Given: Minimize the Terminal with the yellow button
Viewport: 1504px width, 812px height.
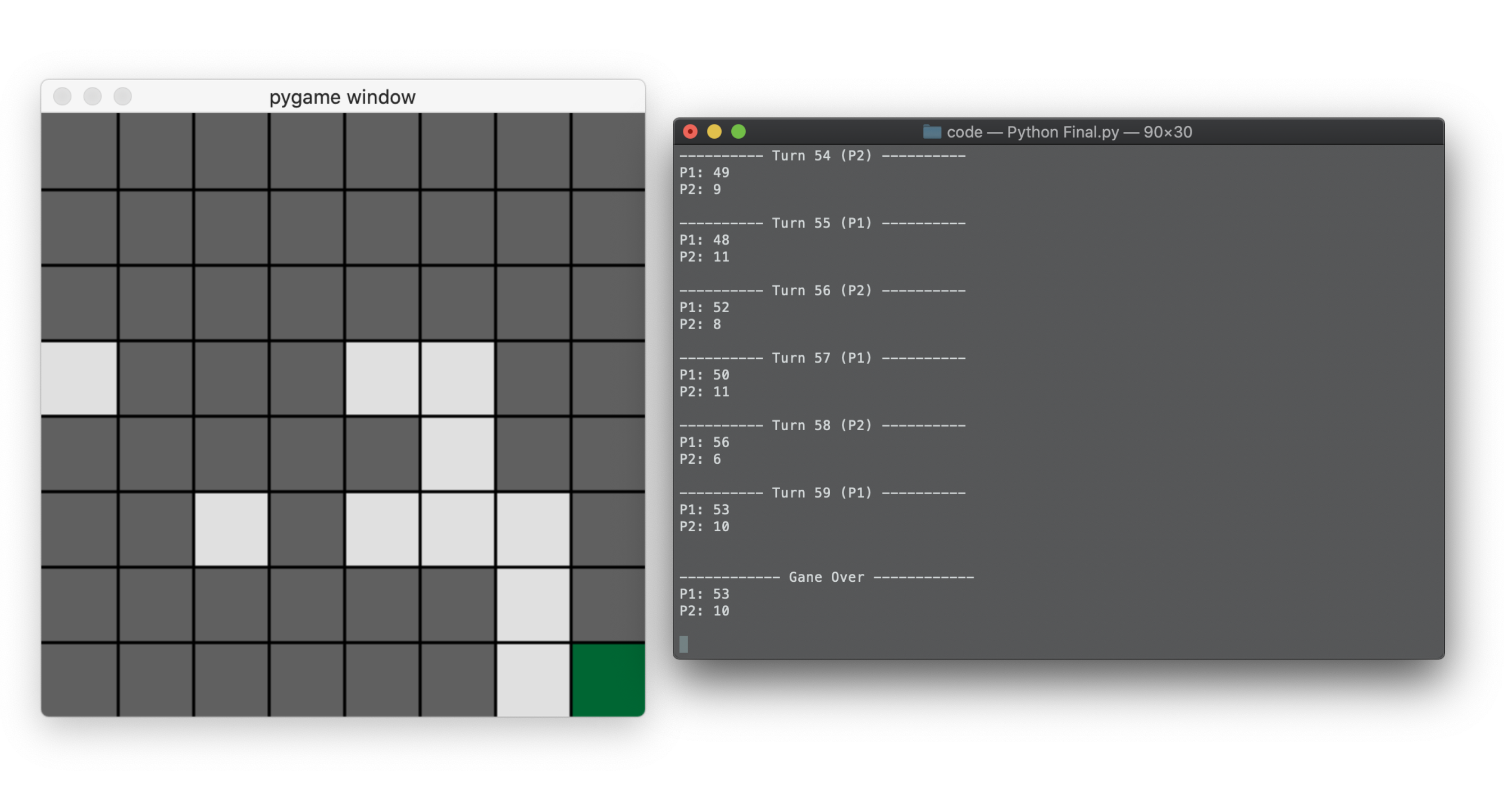Looking at the screenshot, I should coord(714,132).
